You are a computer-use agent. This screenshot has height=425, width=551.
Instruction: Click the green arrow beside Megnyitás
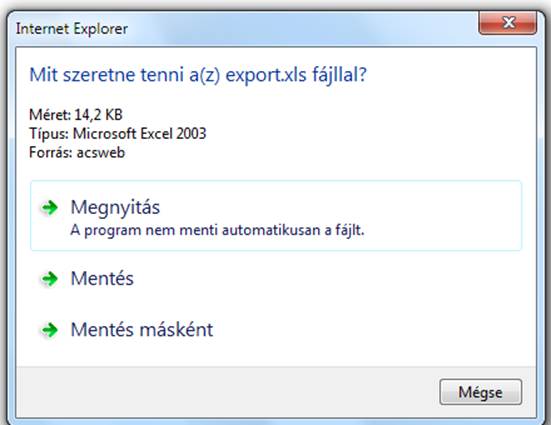tap(49, 208)
